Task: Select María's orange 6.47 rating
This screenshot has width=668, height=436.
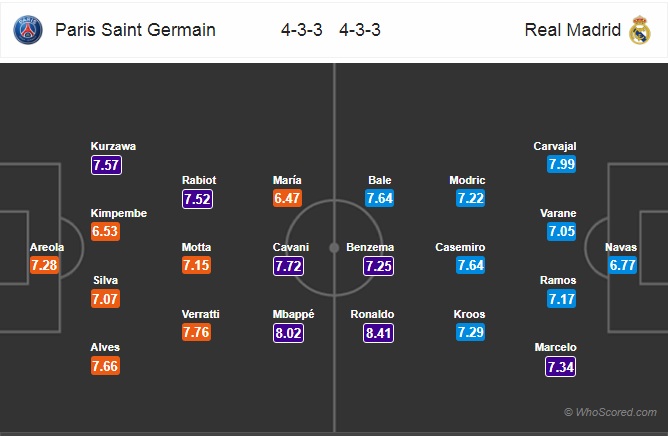Action: click(288, 198)
